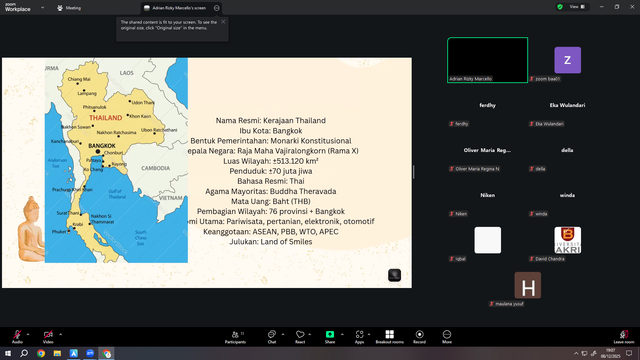640x360 pixels.
Task: Open the More options menu
Action: click(x=447, y=337)
